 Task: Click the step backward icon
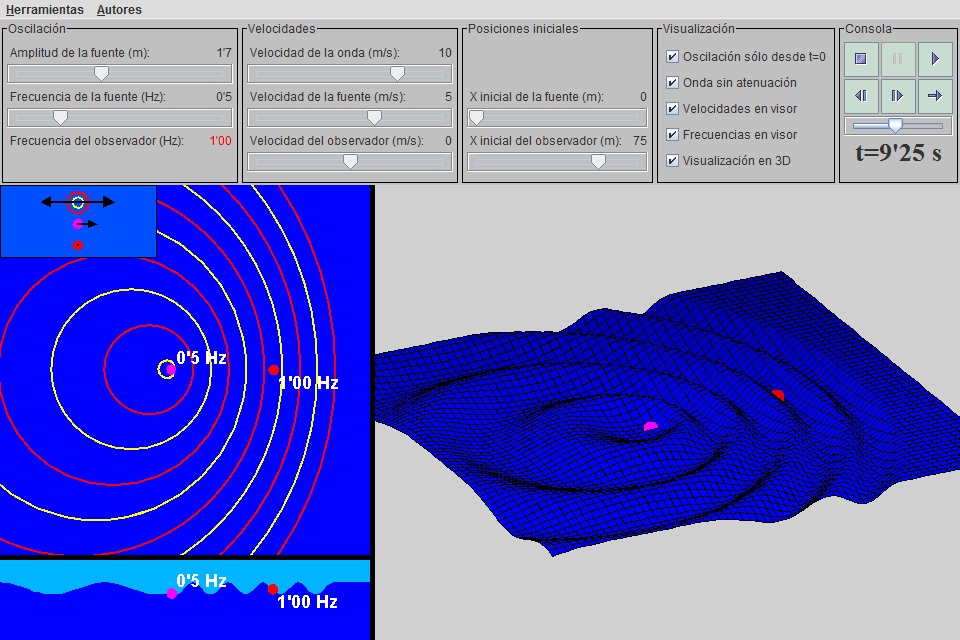[861, 96]
